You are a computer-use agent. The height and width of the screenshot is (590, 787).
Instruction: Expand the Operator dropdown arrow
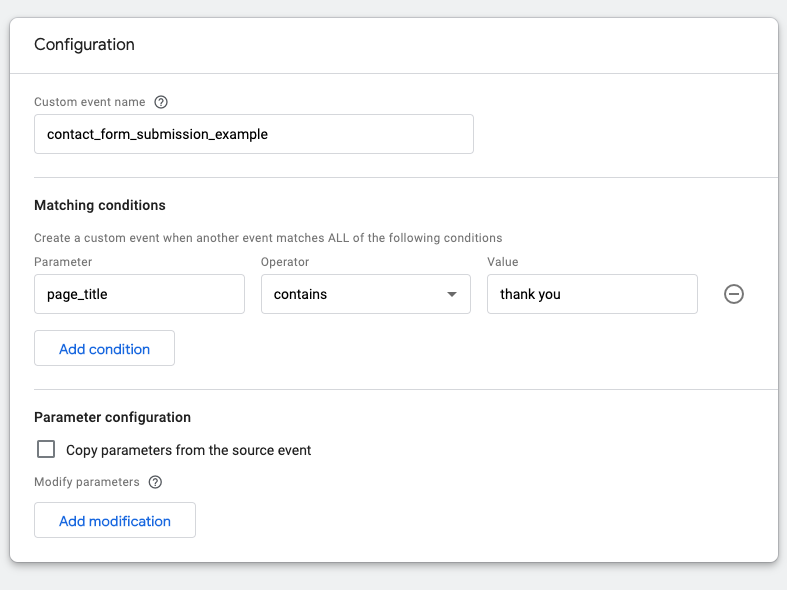coord(452,294)
